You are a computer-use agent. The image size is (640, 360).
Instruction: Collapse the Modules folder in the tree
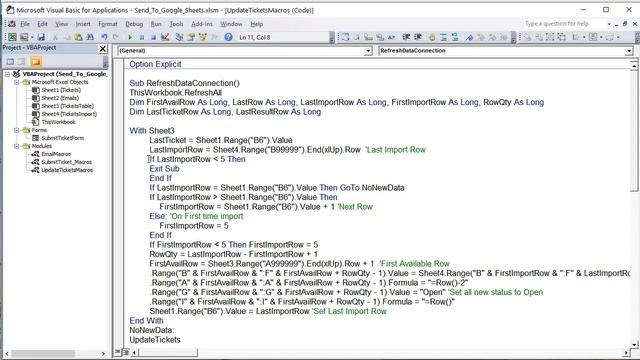17,146
